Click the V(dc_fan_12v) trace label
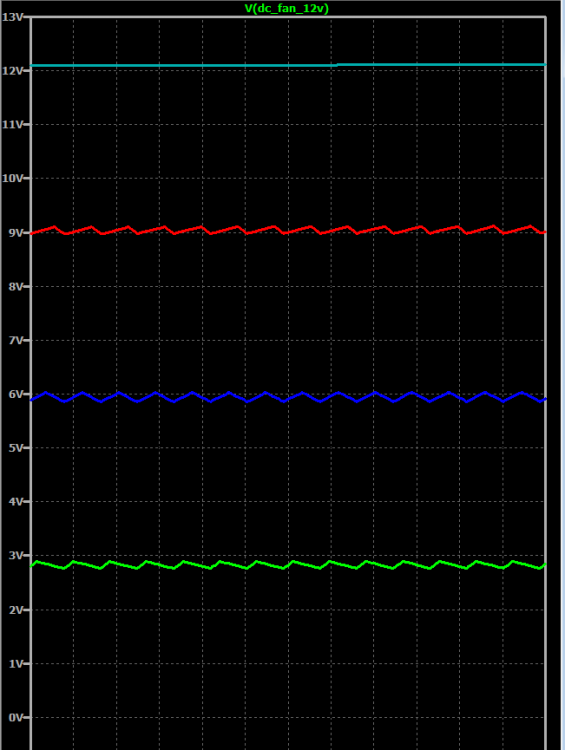The height and width of the screenshot is (750, 565). pyautogui.click(x=287, y=9)
